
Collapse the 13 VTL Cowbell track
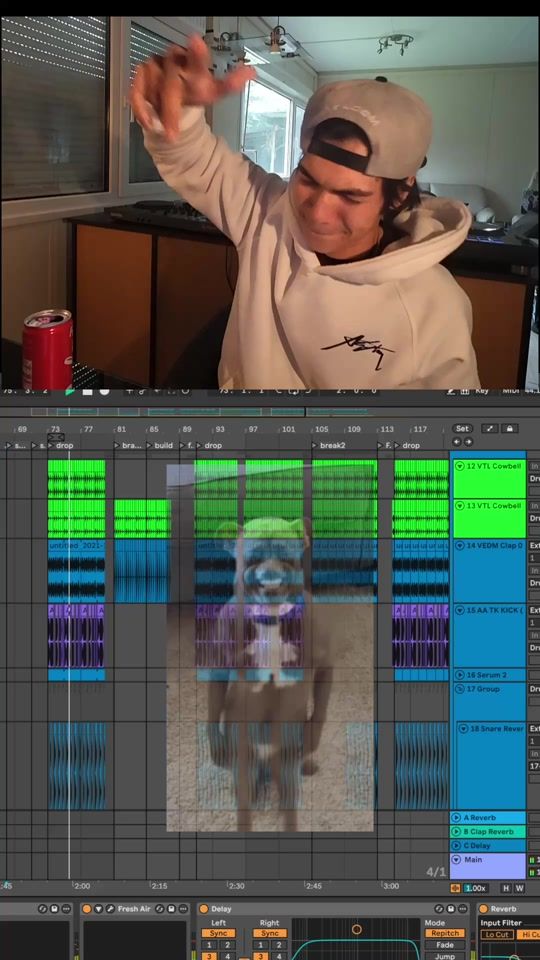click(460, 506)
